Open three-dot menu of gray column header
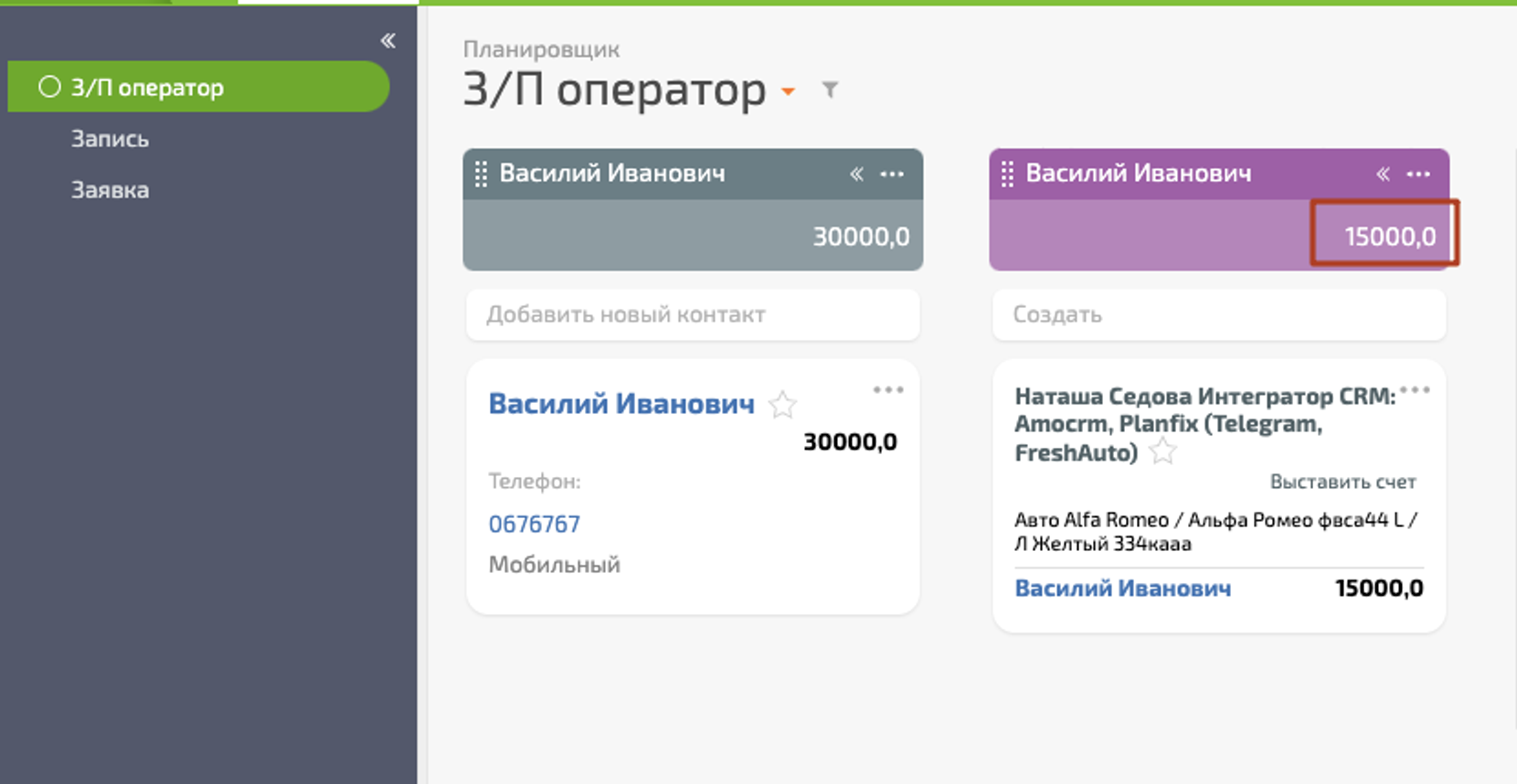1517x784 pixels. pyautogui.click(x=892, y=174)
